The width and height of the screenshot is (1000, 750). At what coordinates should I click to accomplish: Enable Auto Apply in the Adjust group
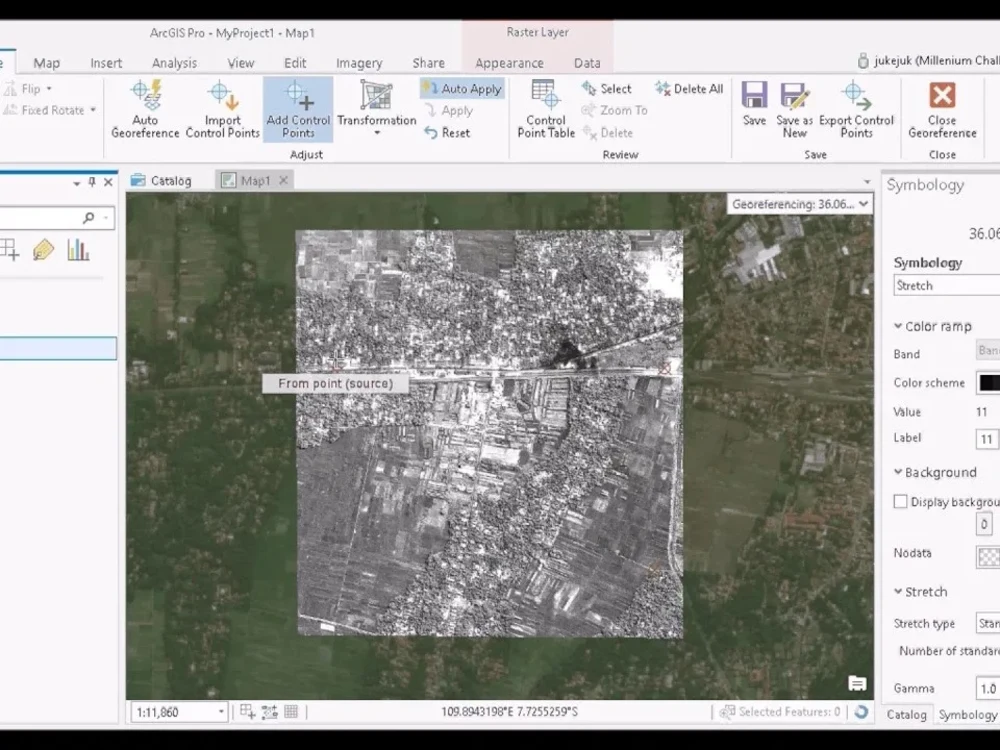point(461,88)
